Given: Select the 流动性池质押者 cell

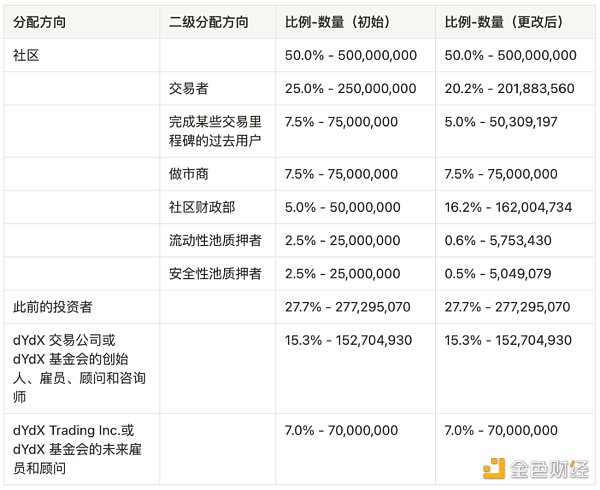Looking at the screenshot, I should tap(216, 240).
